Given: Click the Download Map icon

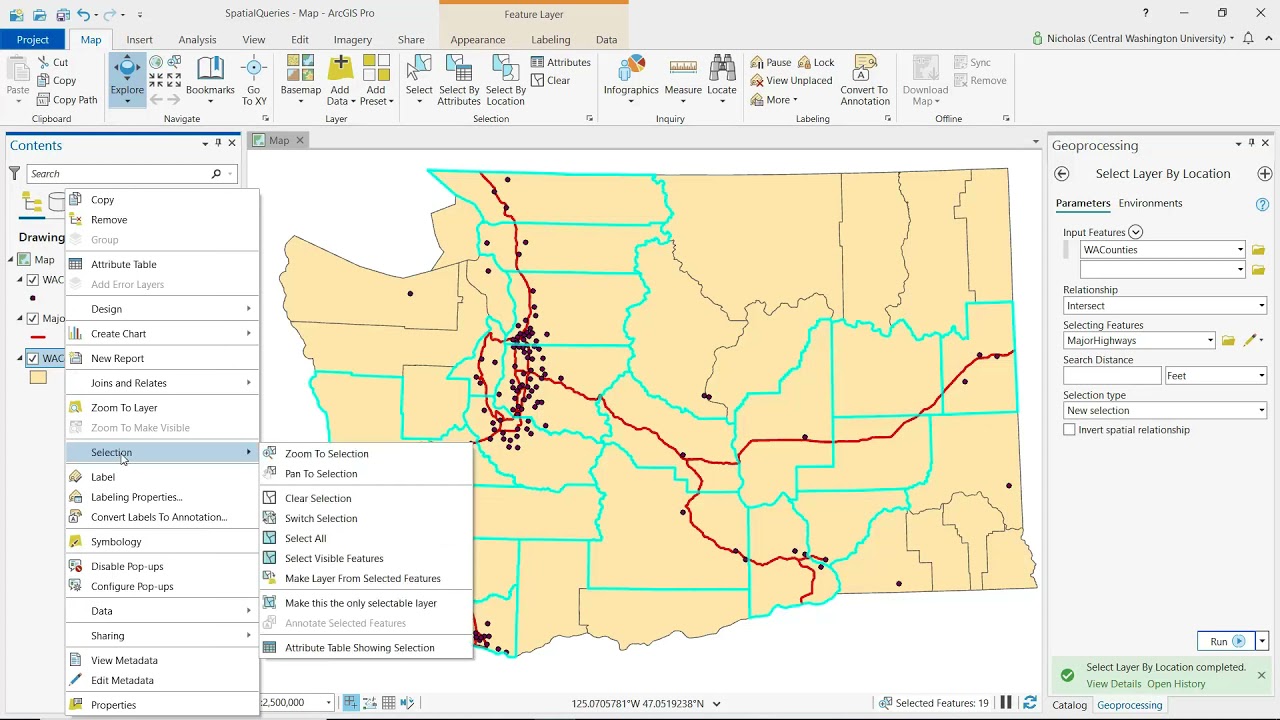Looking at the screenshot, I should (925, 68).
